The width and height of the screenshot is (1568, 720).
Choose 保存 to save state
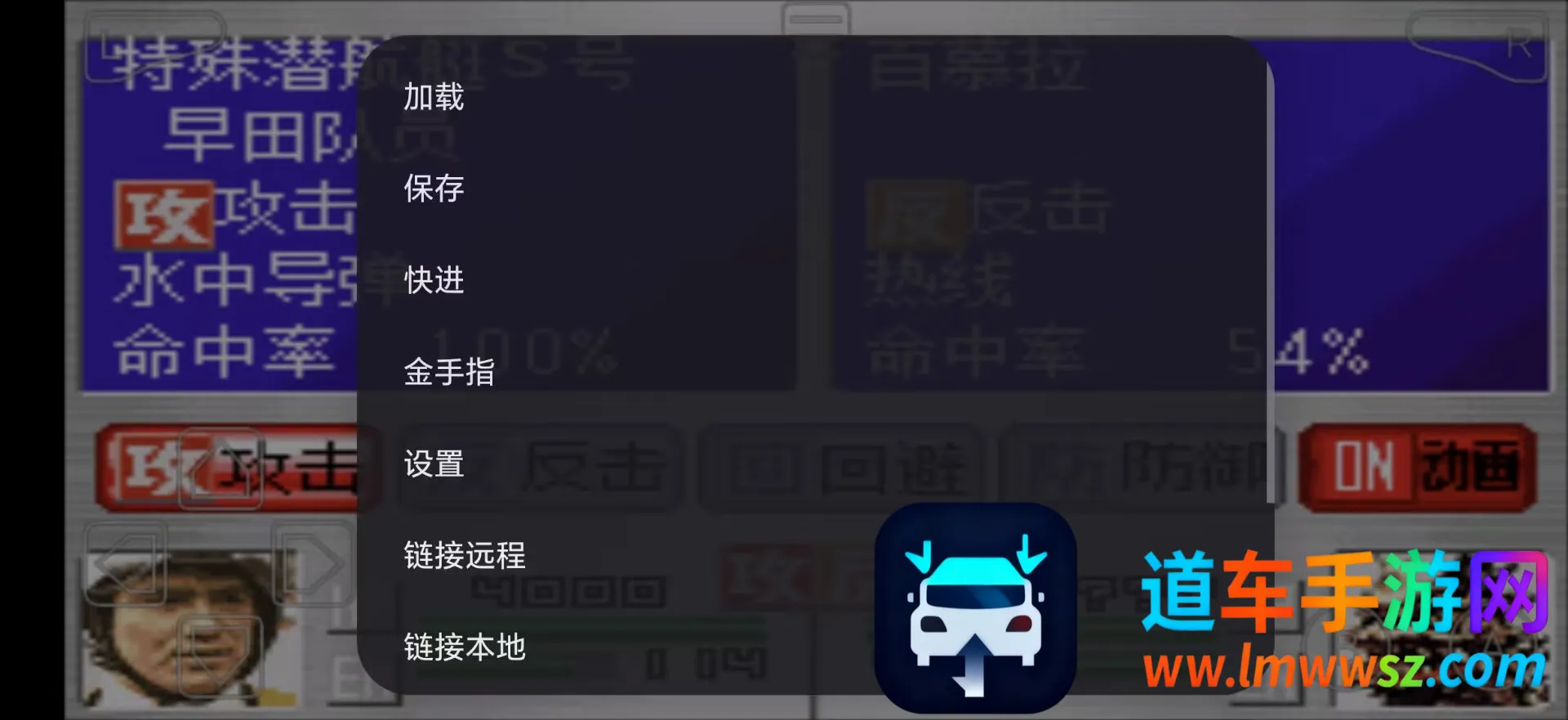click(434, 189)
